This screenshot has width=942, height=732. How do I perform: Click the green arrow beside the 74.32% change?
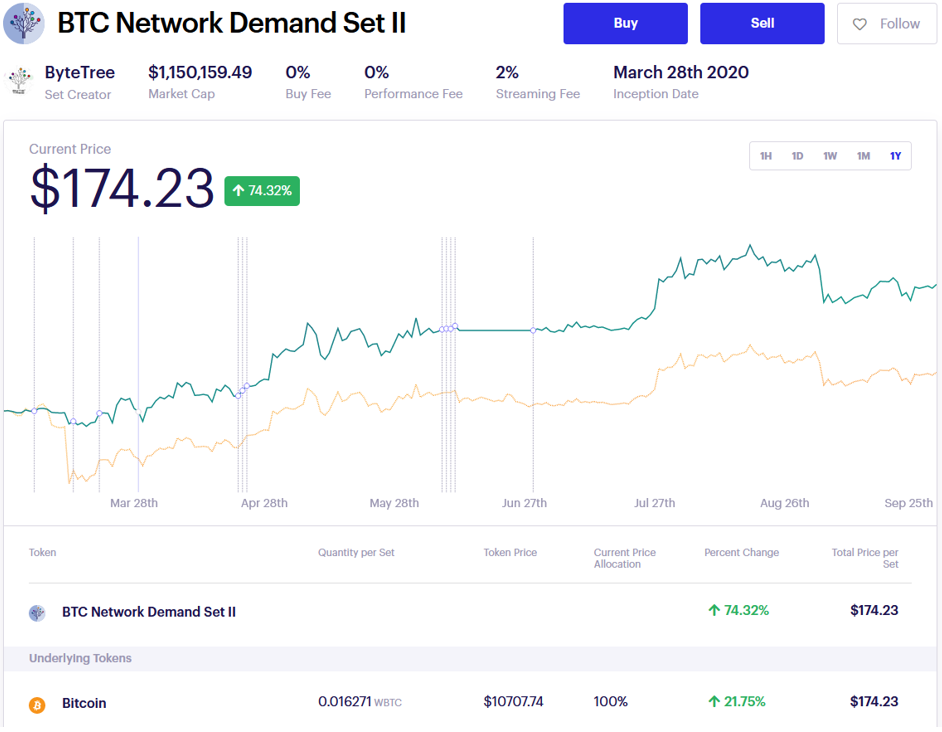tap(714, 610)
